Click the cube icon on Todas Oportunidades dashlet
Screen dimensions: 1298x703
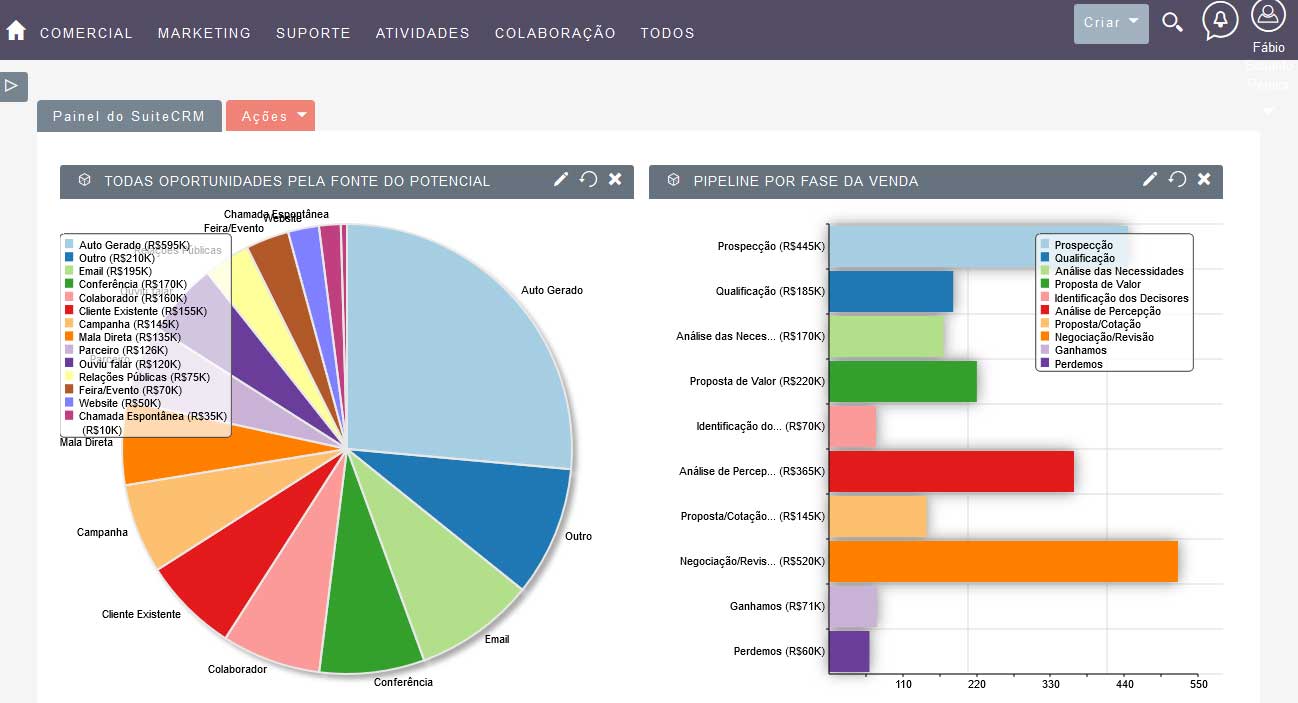[85, 180]
